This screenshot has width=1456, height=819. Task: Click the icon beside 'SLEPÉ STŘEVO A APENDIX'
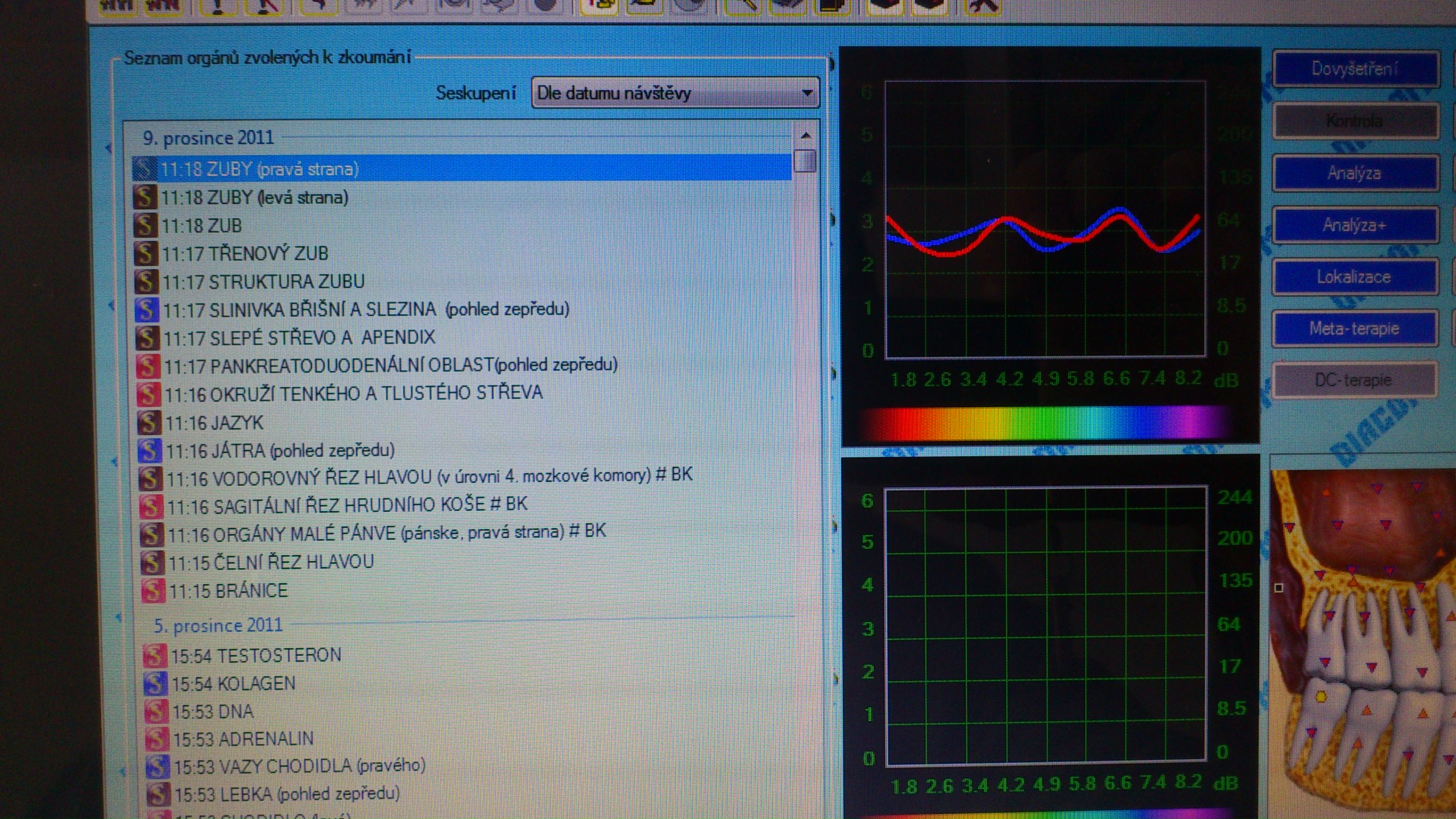[x=148, y=337]
